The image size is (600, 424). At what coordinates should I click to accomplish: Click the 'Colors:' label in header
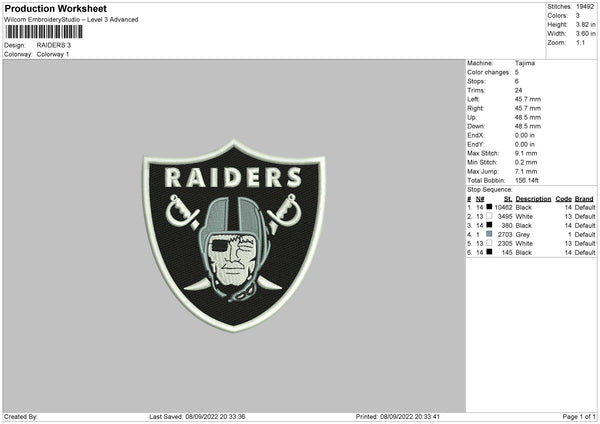tap(557, 16)
